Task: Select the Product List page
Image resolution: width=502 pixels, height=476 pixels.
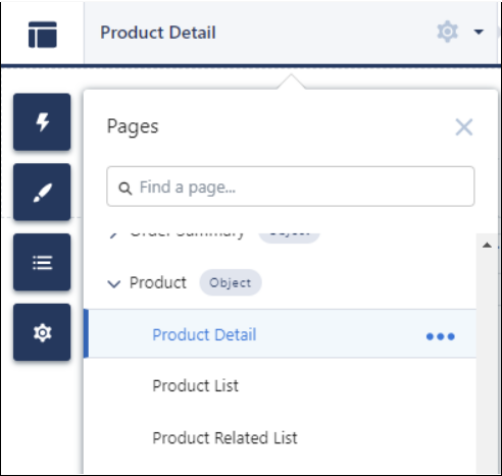Action: [x=195, y=386]
